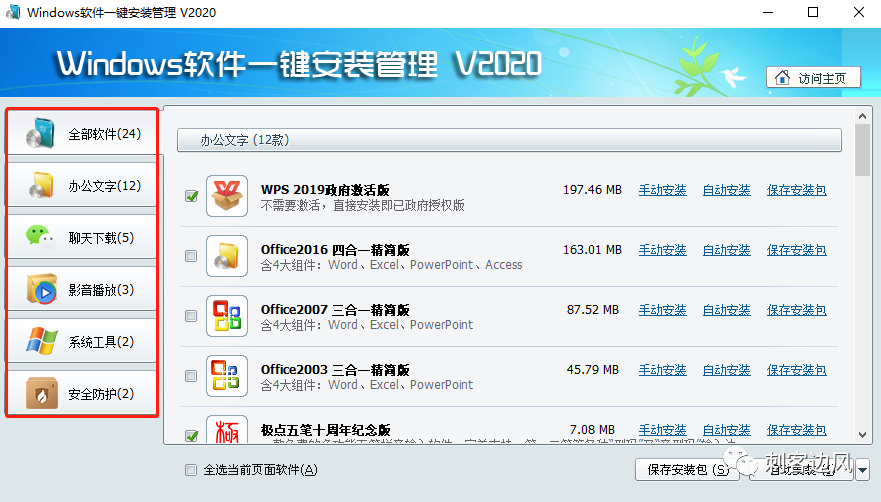Click 手动安装 for 极点五笔
881x502 pixels.
662,430
